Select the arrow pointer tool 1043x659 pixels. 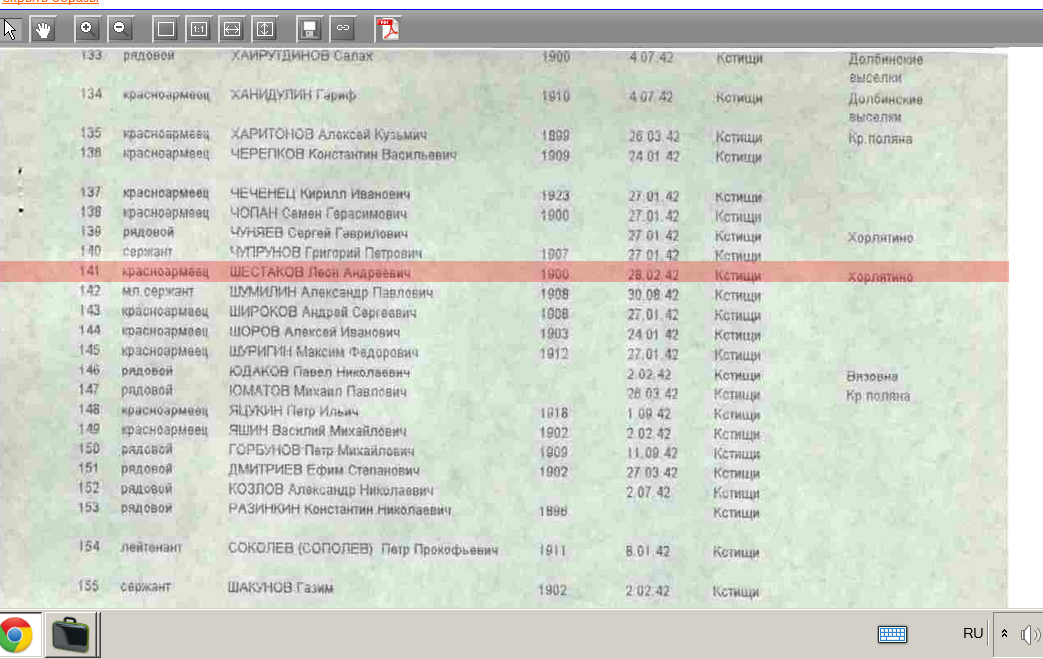click(x=12, y=28)
